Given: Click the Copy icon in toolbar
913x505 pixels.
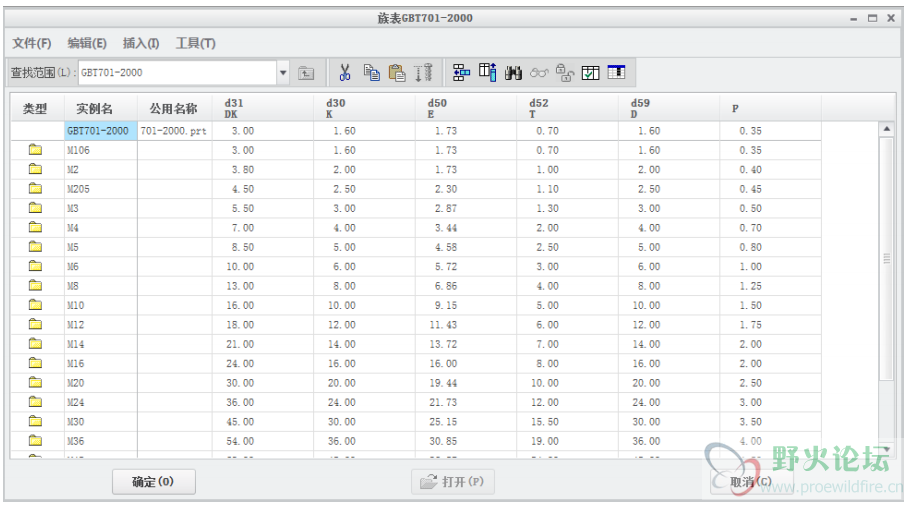Looking at the screenshot, I should [371, 72].
